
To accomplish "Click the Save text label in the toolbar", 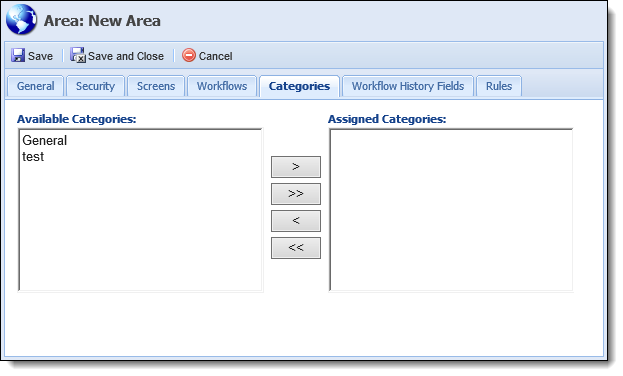I will 40,56.
